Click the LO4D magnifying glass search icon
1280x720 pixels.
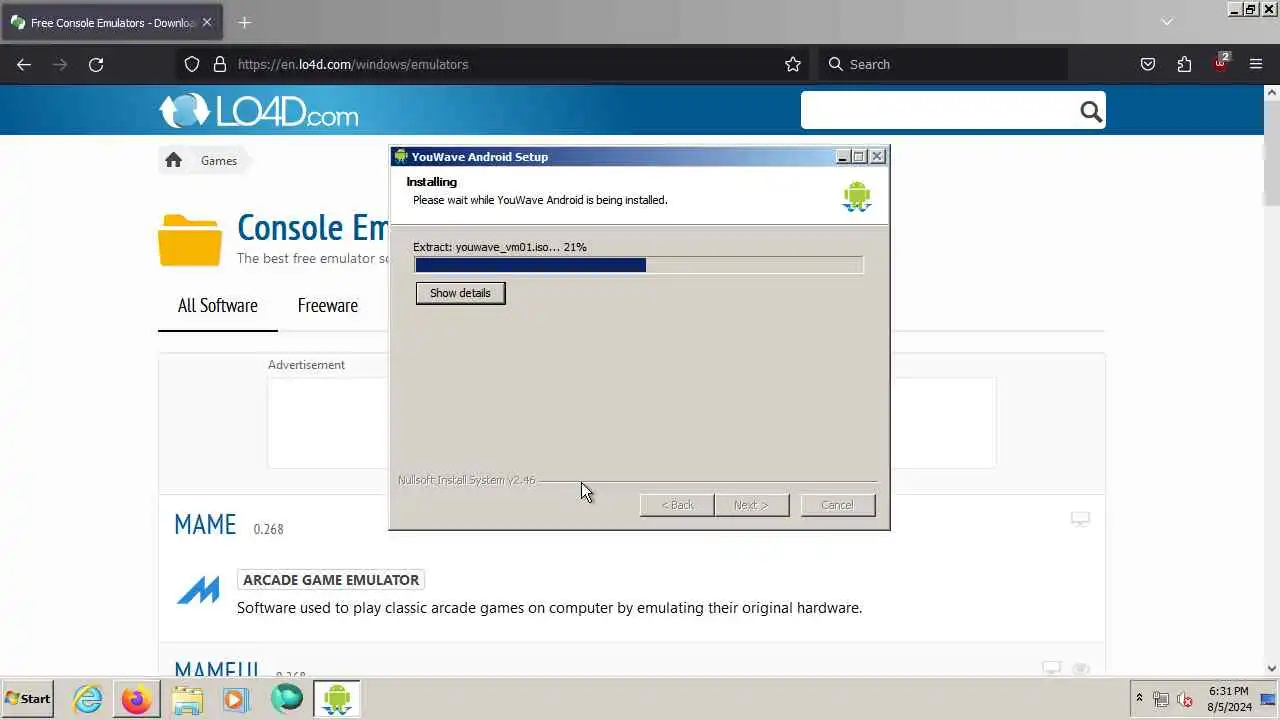[x=1091, y=111]
